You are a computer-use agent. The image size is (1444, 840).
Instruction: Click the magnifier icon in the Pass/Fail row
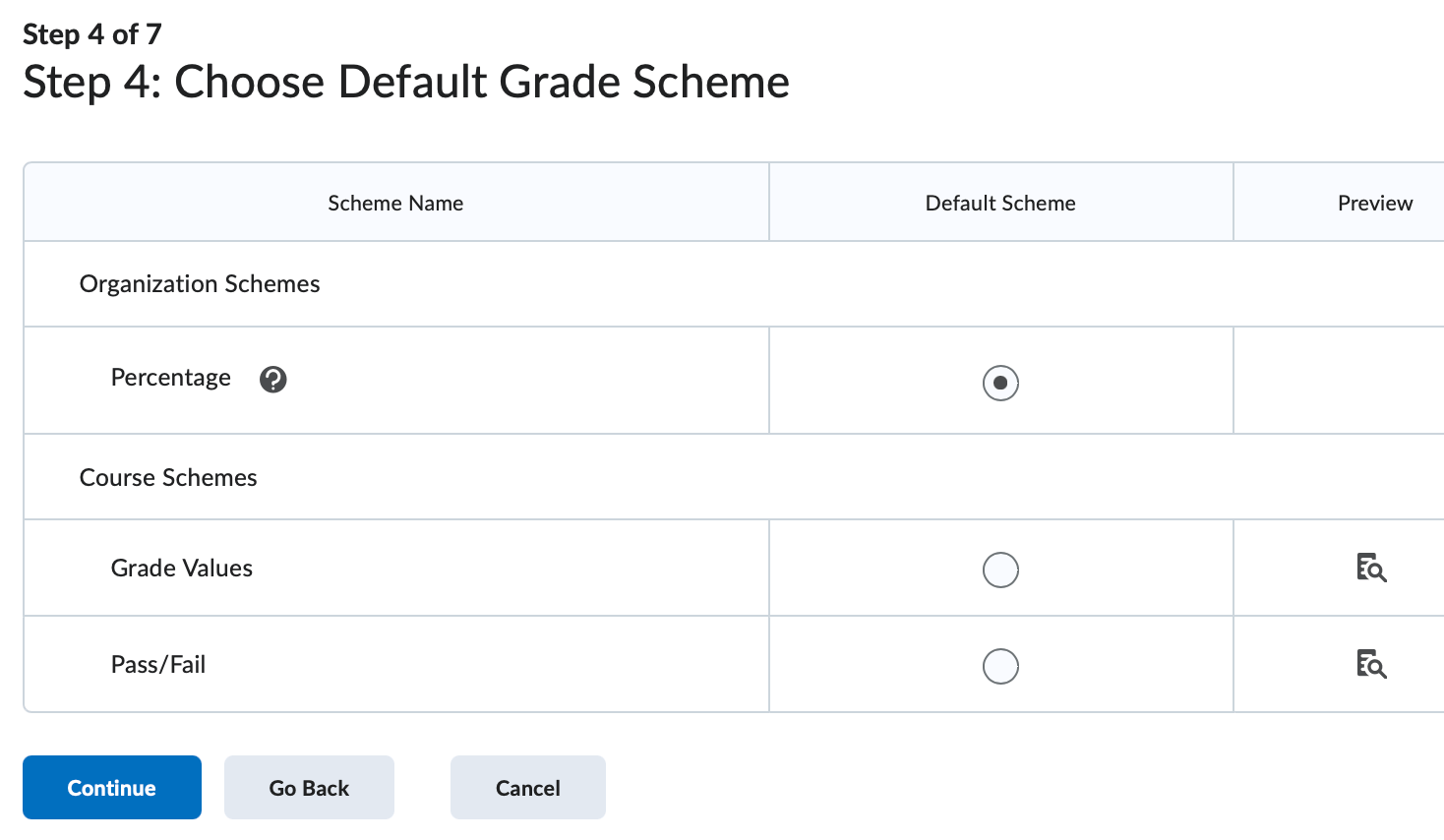tap(1371, 665)
